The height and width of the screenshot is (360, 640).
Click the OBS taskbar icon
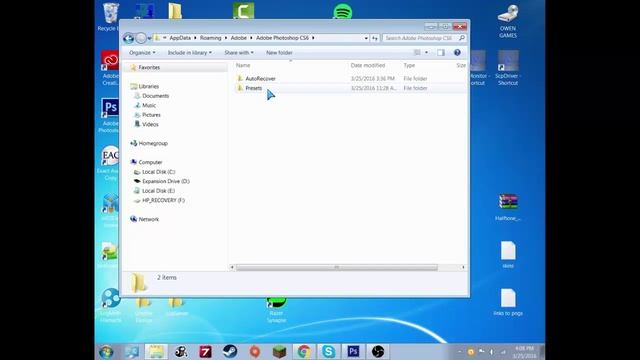[378, 351]
